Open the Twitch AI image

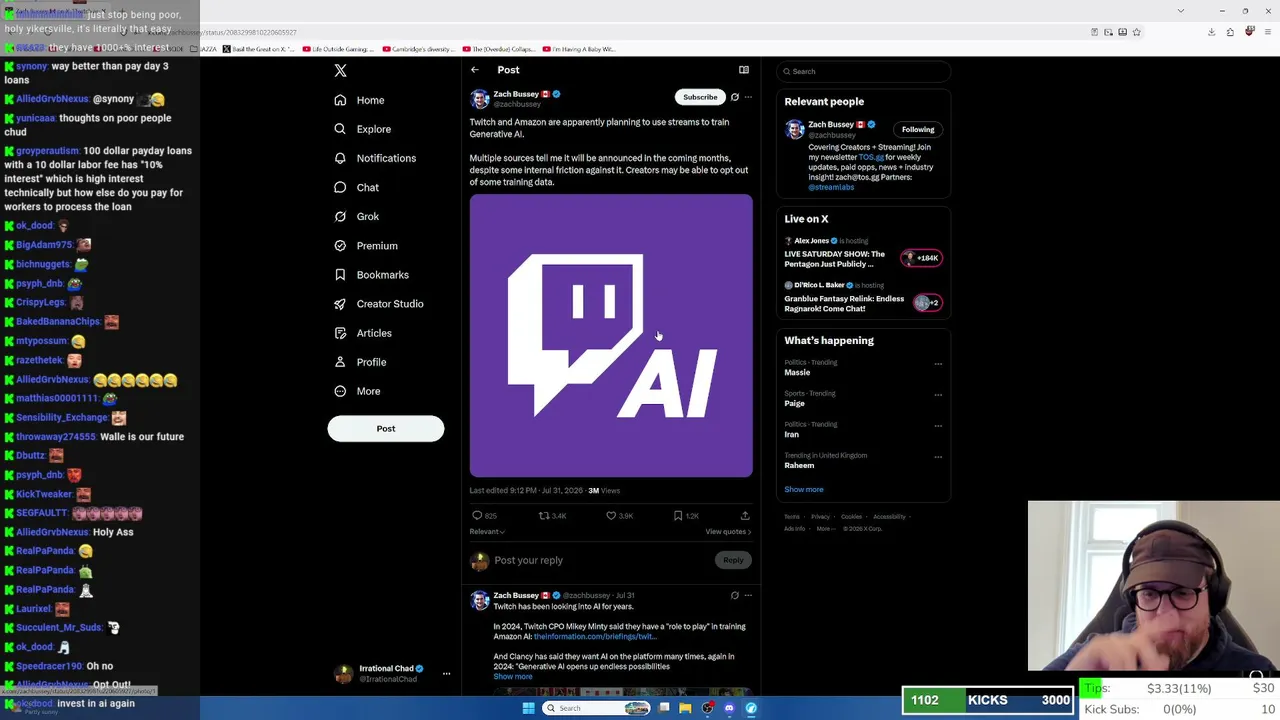coord(611,336)
